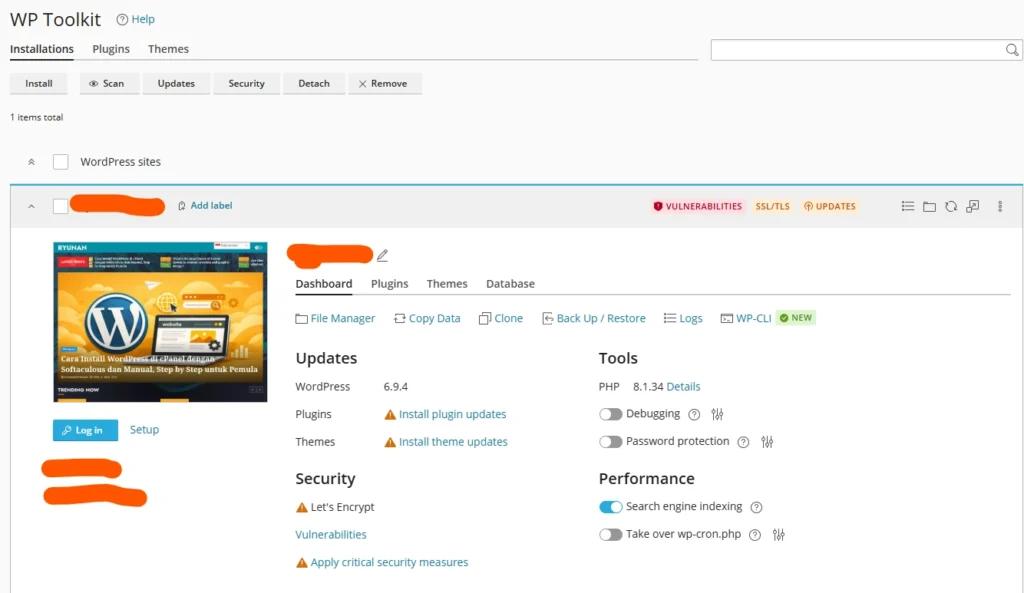Select the Dashboard tab

[x=324, y=283]
